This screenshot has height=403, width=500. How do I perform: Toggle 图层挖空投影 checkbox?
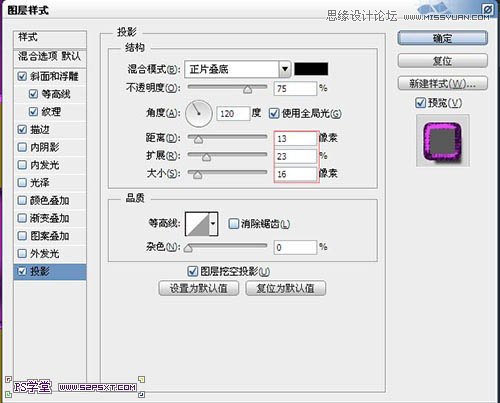(192, 271)
